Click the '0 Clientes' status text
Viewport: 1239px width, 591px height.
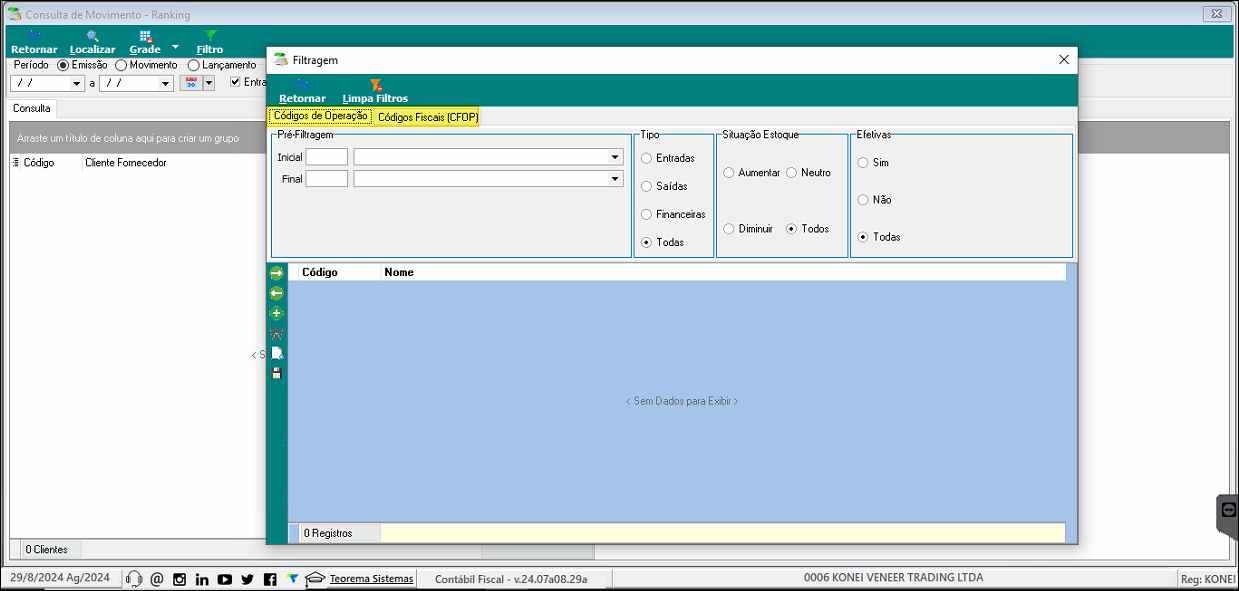(x=46, y=549)
